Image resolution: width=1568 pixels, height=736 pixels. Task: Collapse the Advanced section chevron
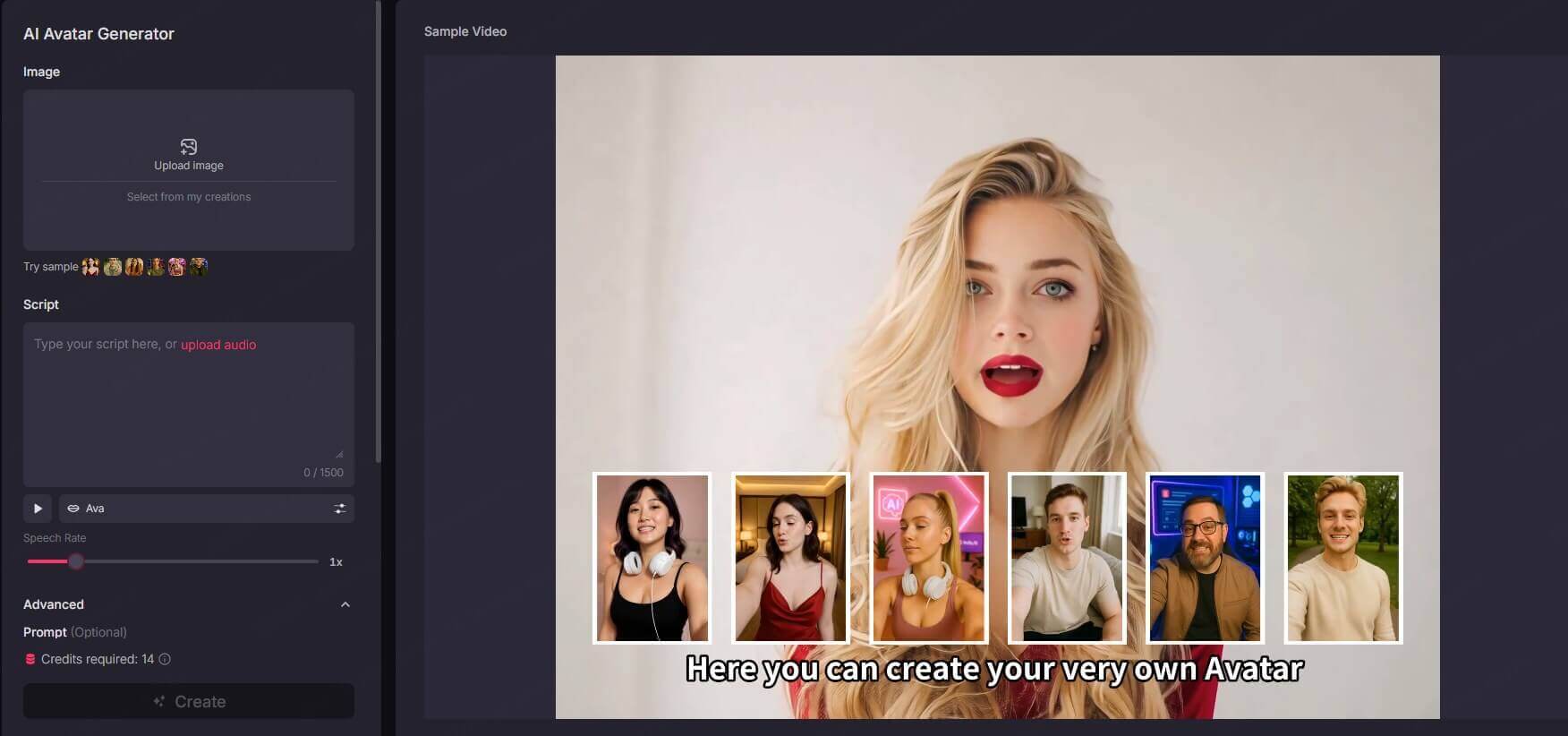(345, 605)
